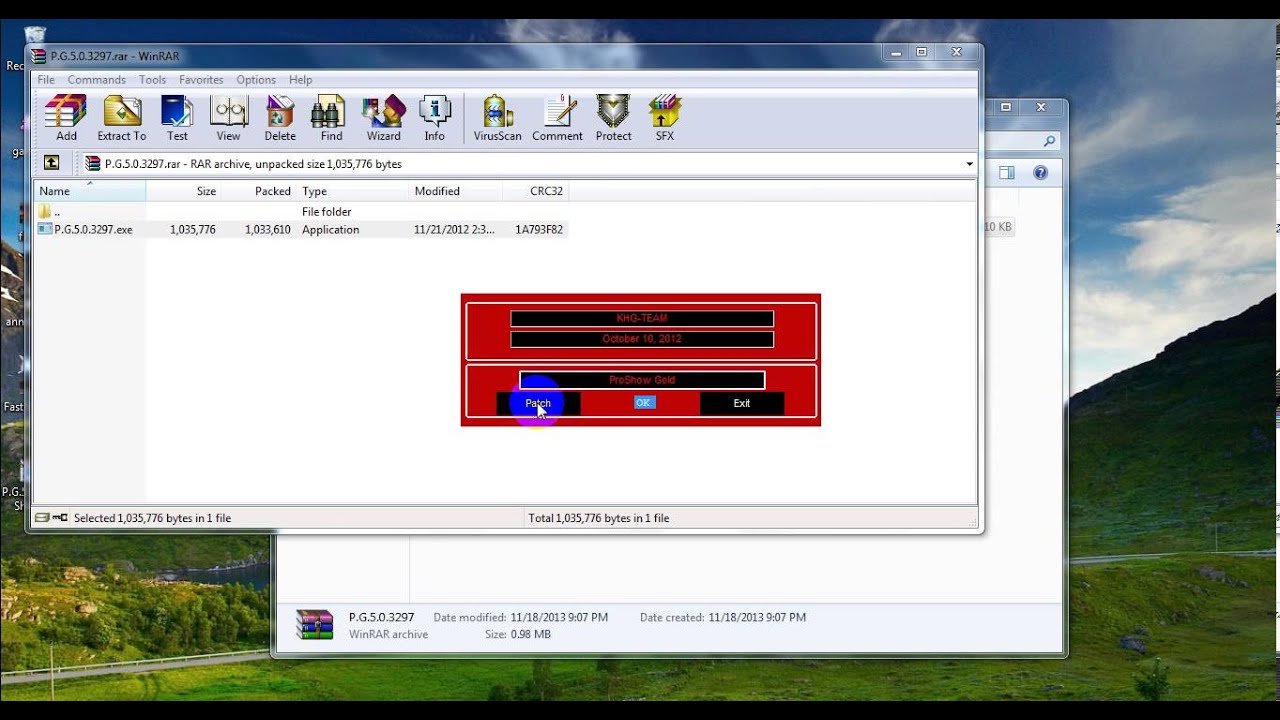Sort by the Name column header
The image size is (1280, 720).
click(90, 191)
